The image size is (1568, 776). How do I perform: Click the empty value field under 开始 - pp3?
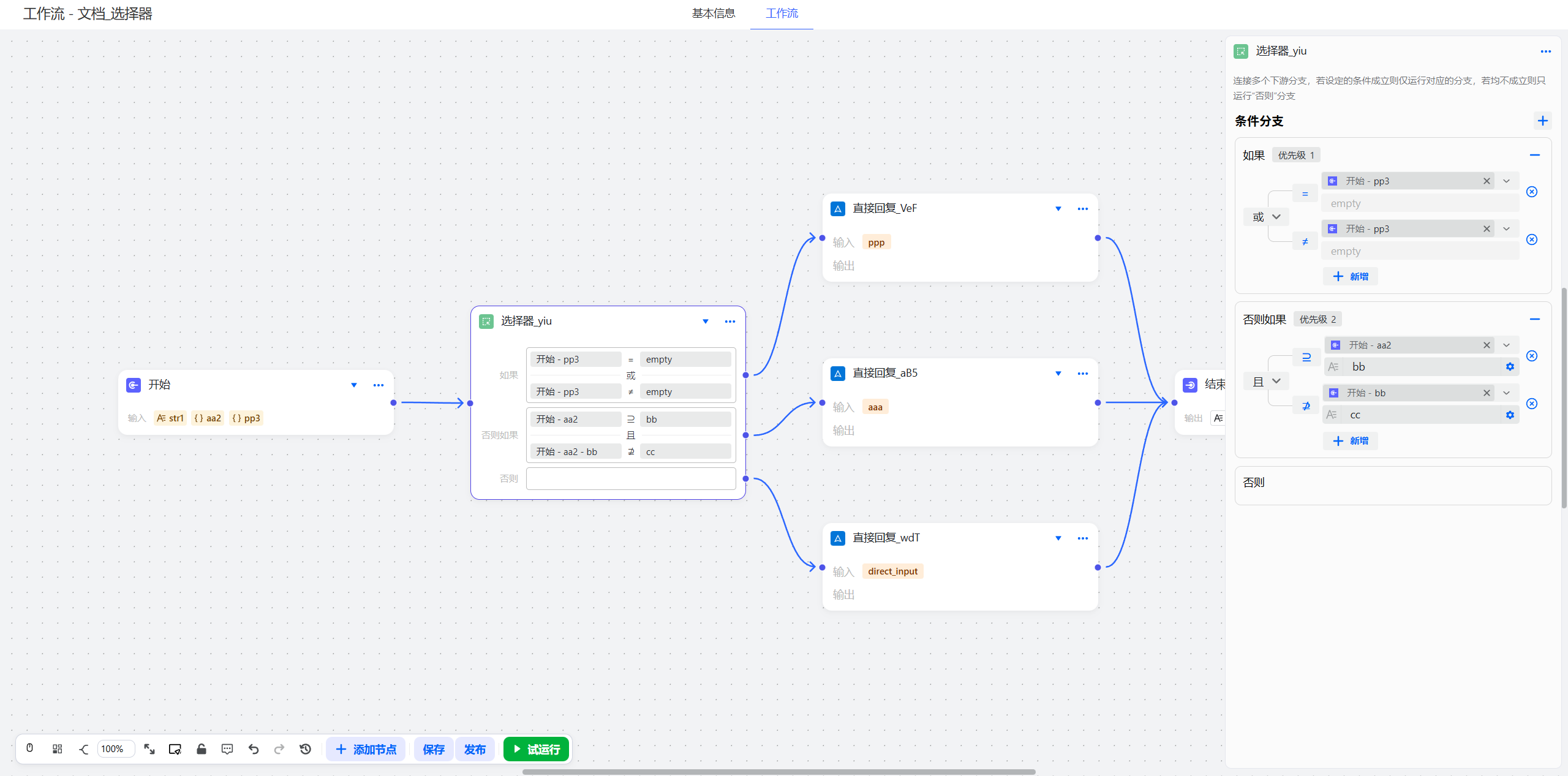pyautogui.click(x=1420, y=203)
